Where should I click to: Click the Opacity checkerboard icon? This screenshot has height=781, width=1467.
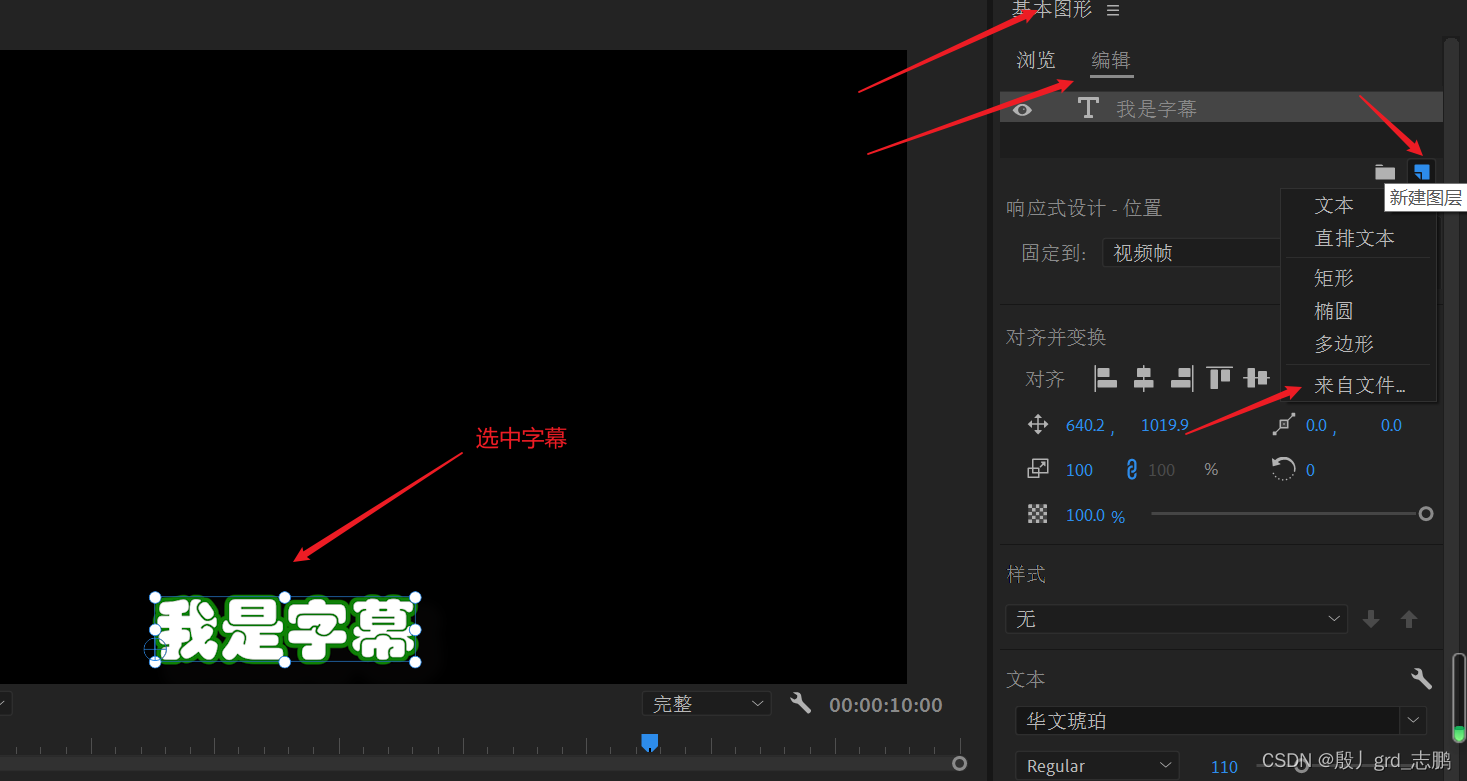(x=1038, y=514)
